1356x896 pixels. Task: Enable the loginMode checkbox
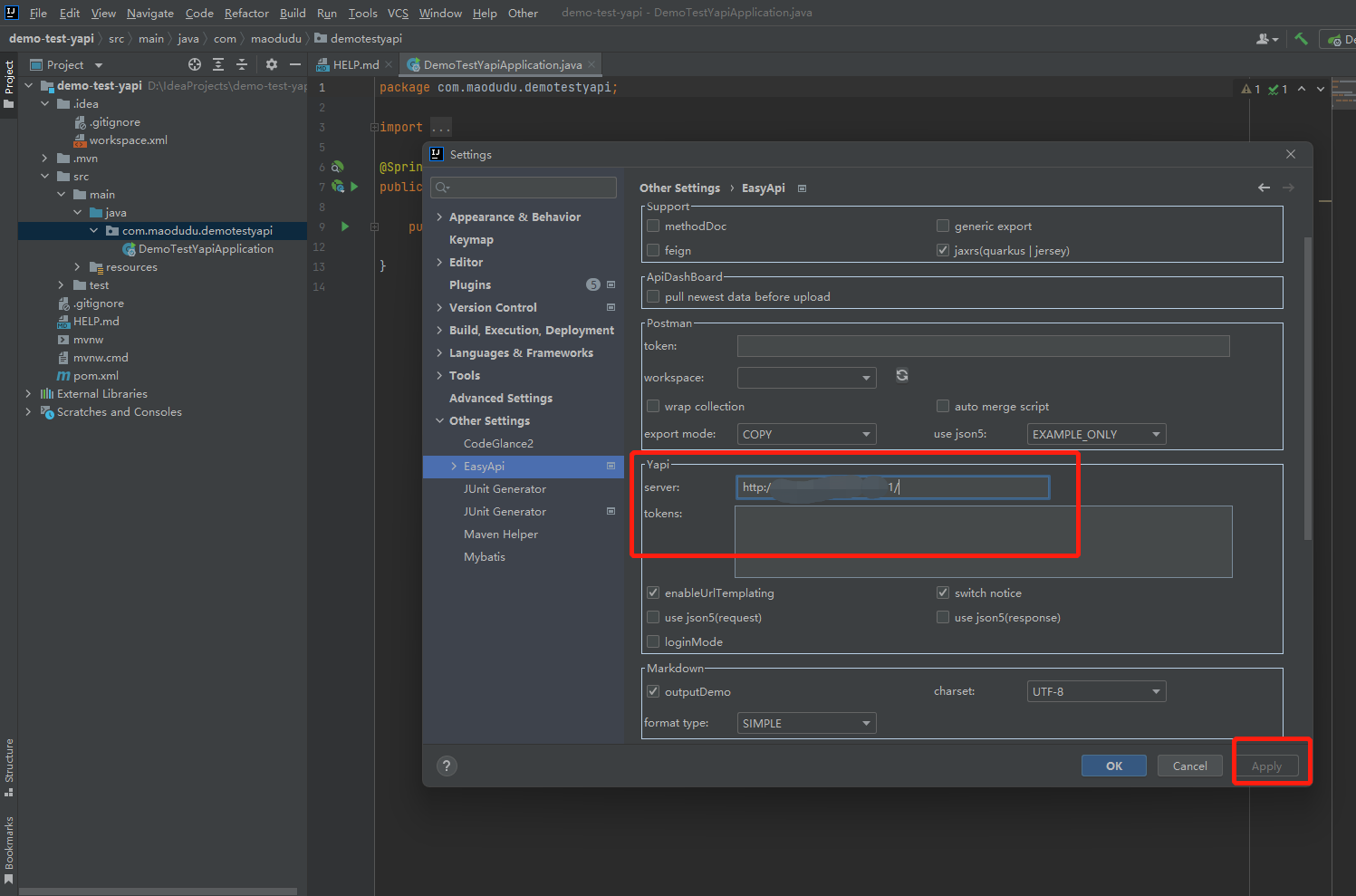coord(653,641)
